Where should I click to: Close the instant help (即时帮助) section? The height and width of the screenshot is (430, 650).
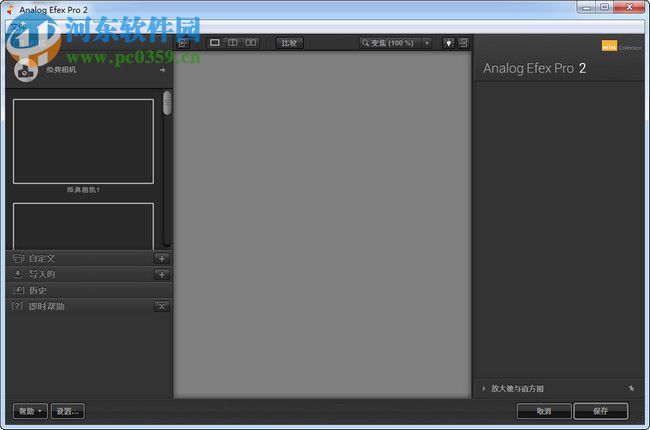161,306
